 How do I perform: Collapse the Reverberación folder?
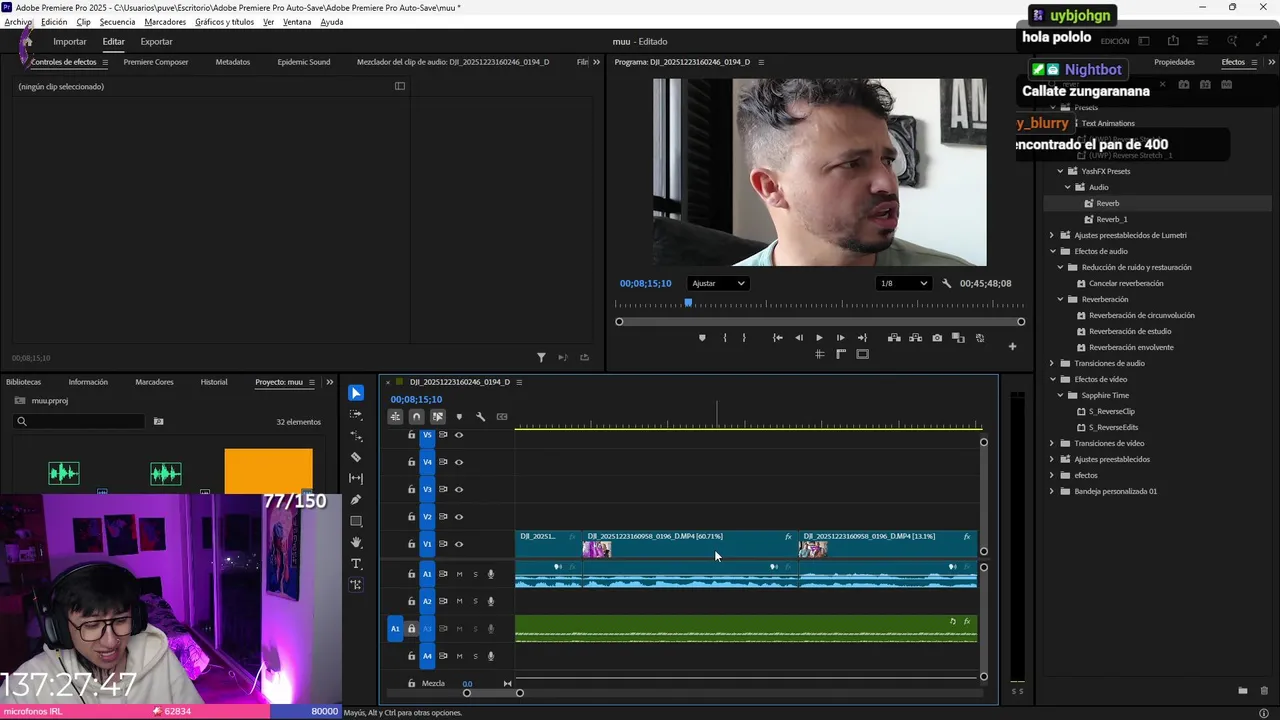(x=1061, y=299)
